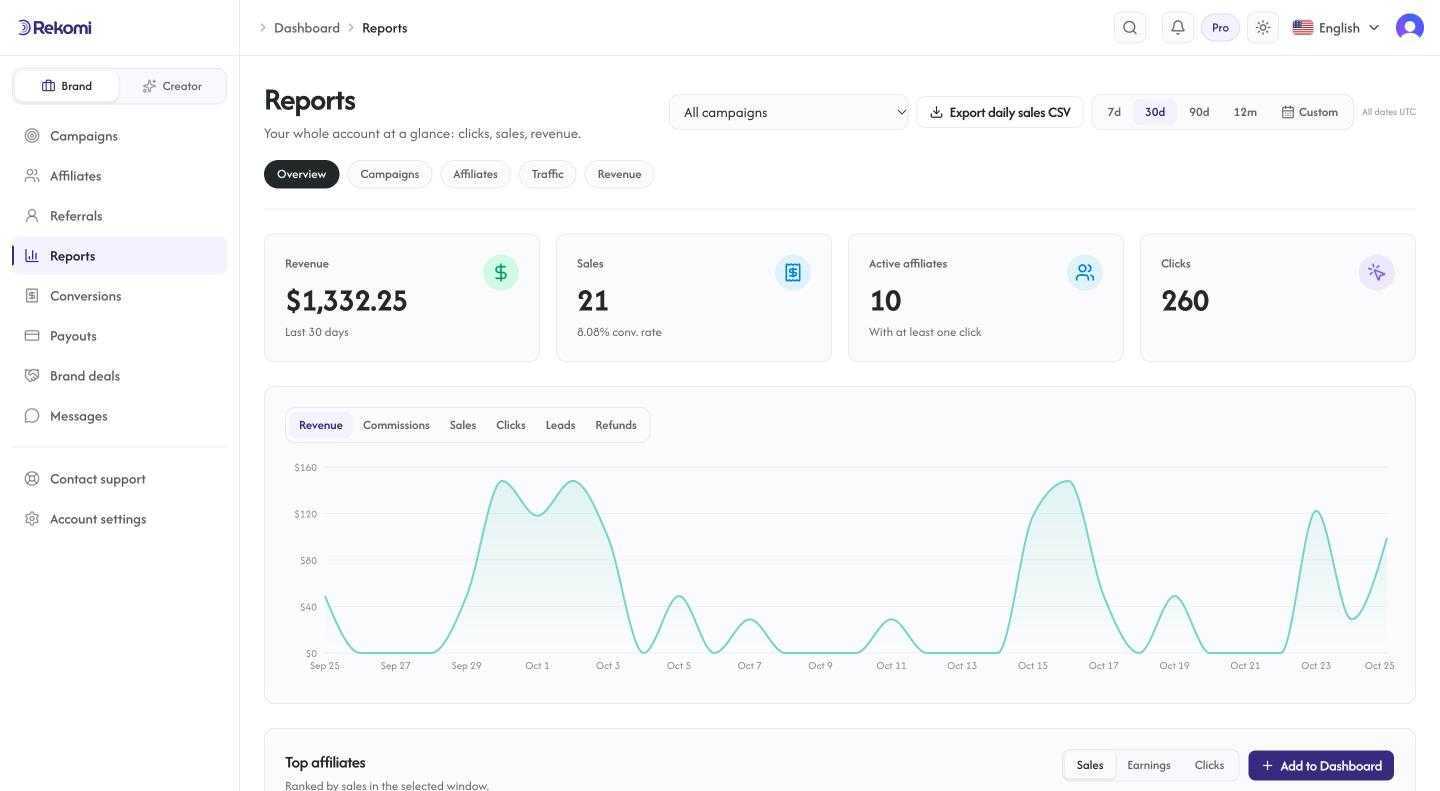This screenshot has width=1440, height=791.
Task: Click the Clicks cursor icon on card
Action: click(1377, 272)
